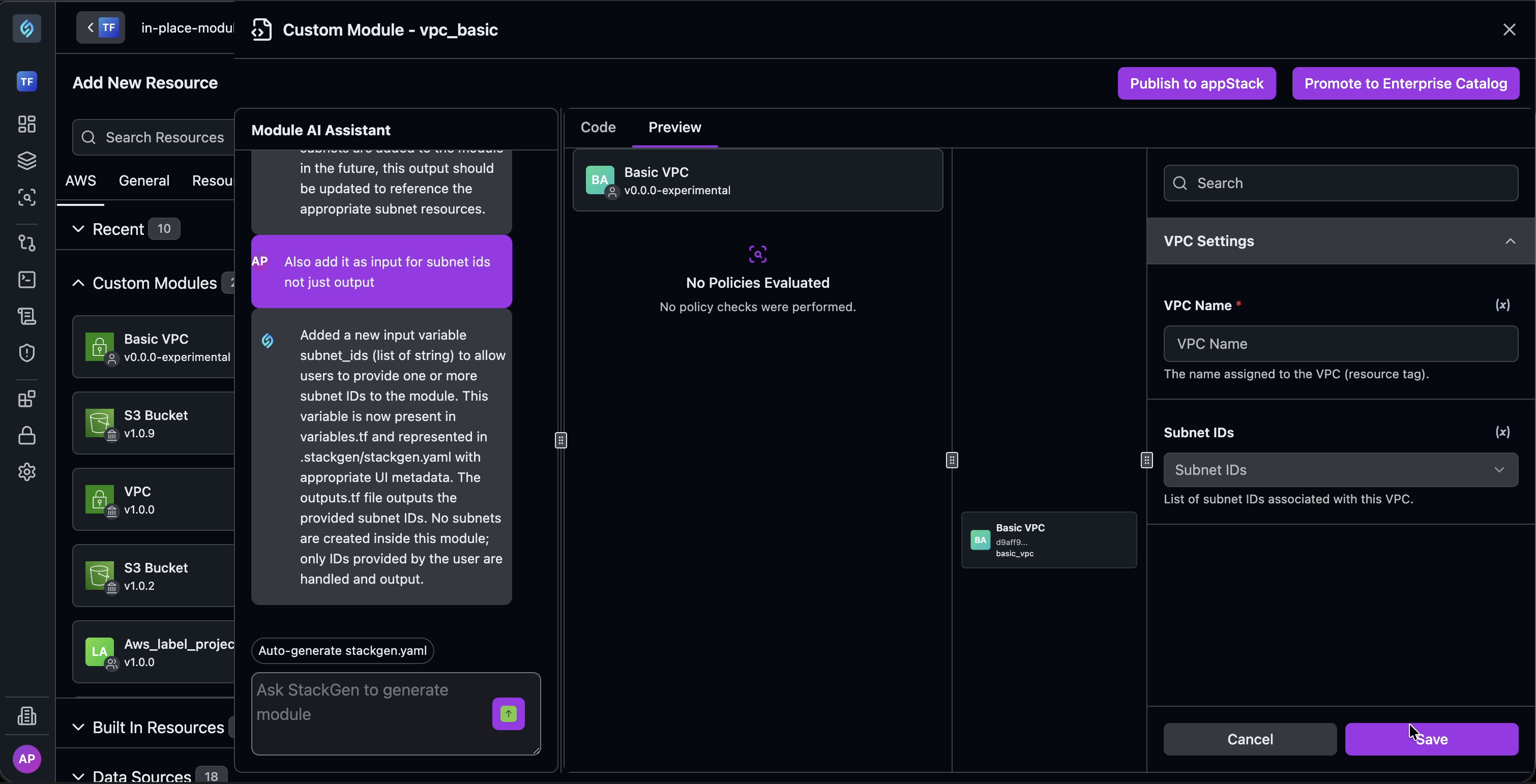Select the S3 Bucket v1.0.9 module
Viewport: 1536px width, 784px height.
[x=154, y=424]
